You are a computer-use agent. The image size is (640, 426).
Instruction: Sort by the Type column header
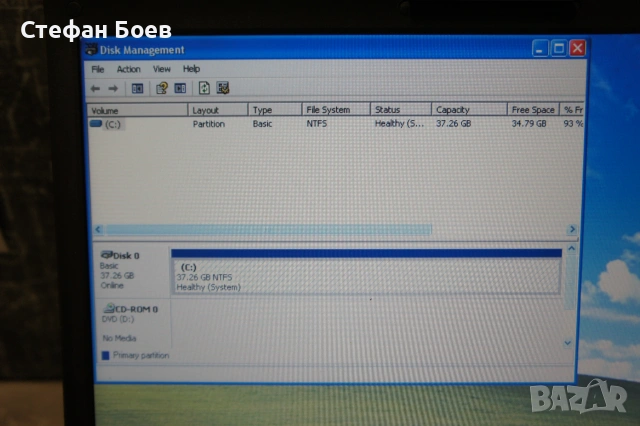[275, 110]
